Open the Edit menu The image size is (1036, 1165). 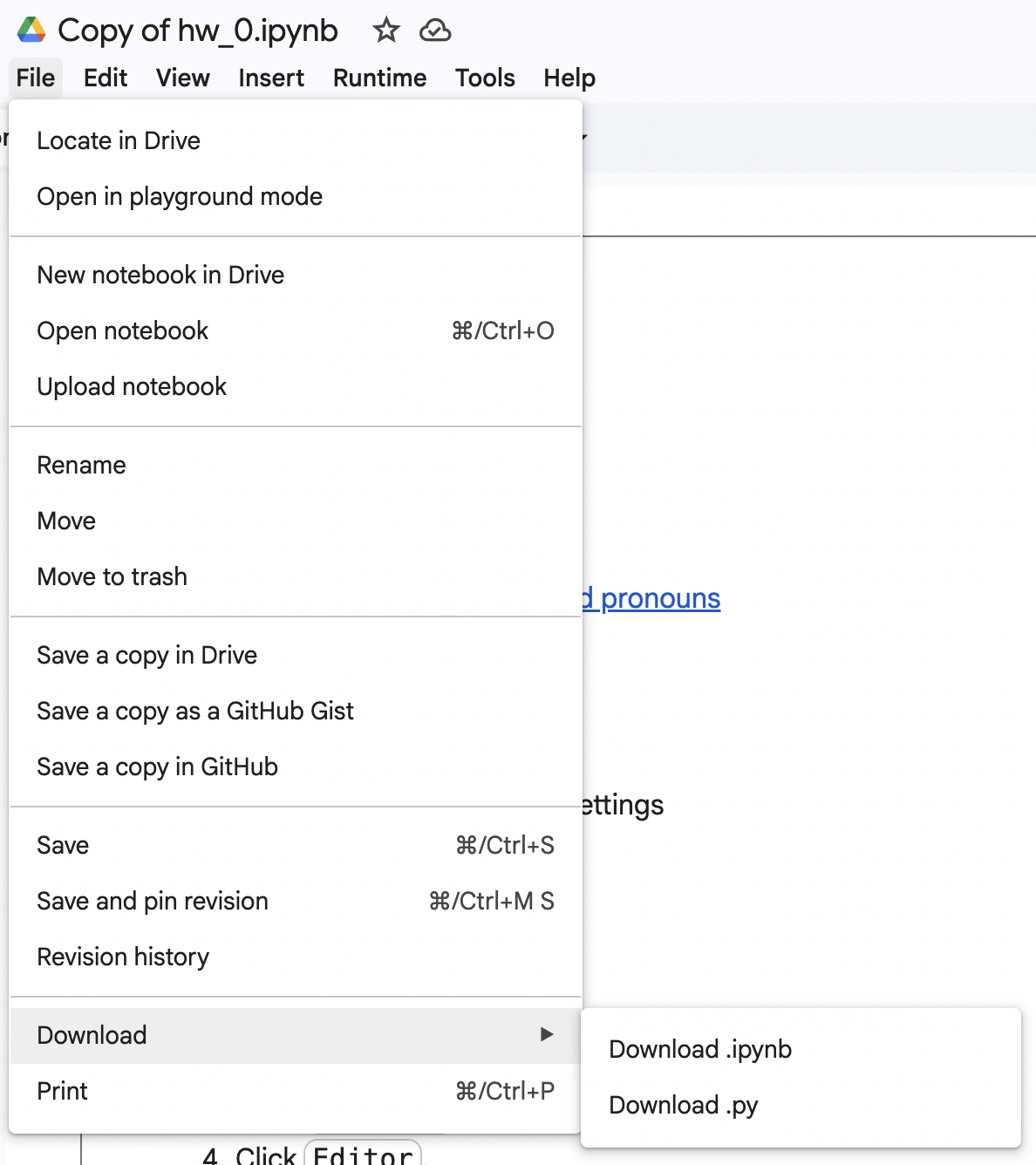point(106,78)
